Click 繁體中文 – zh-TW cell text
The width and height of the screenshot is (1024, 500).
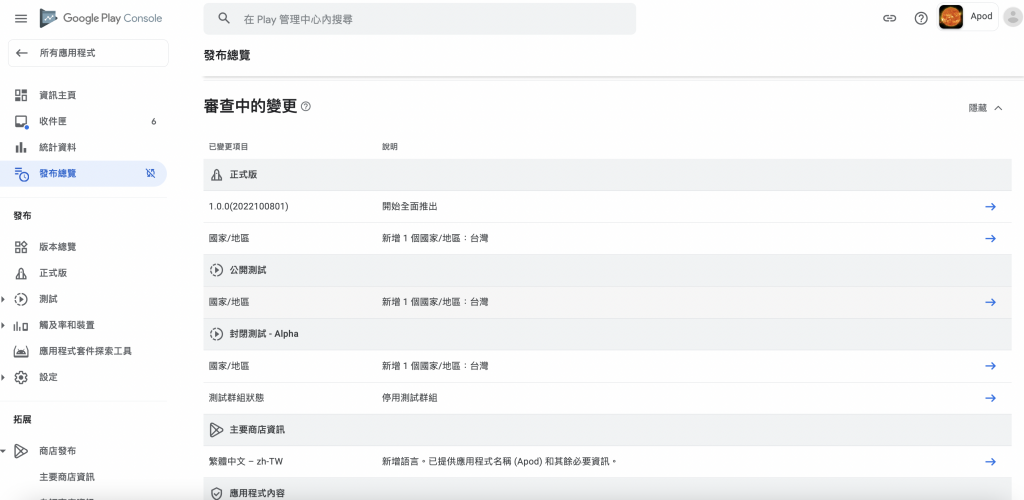point(246,461)
